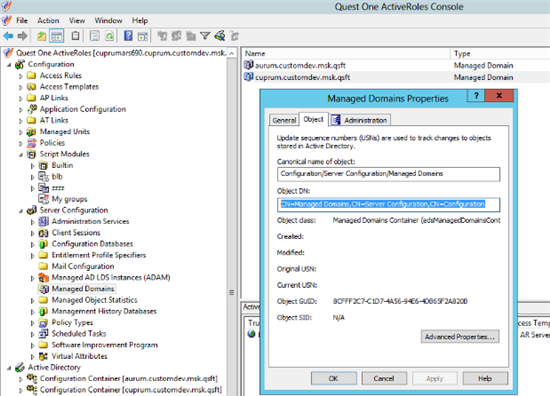The height and width of the screenshot is (396, 550).
Task: Click the Refresh toolbar icon
Action: click(110, 36)
